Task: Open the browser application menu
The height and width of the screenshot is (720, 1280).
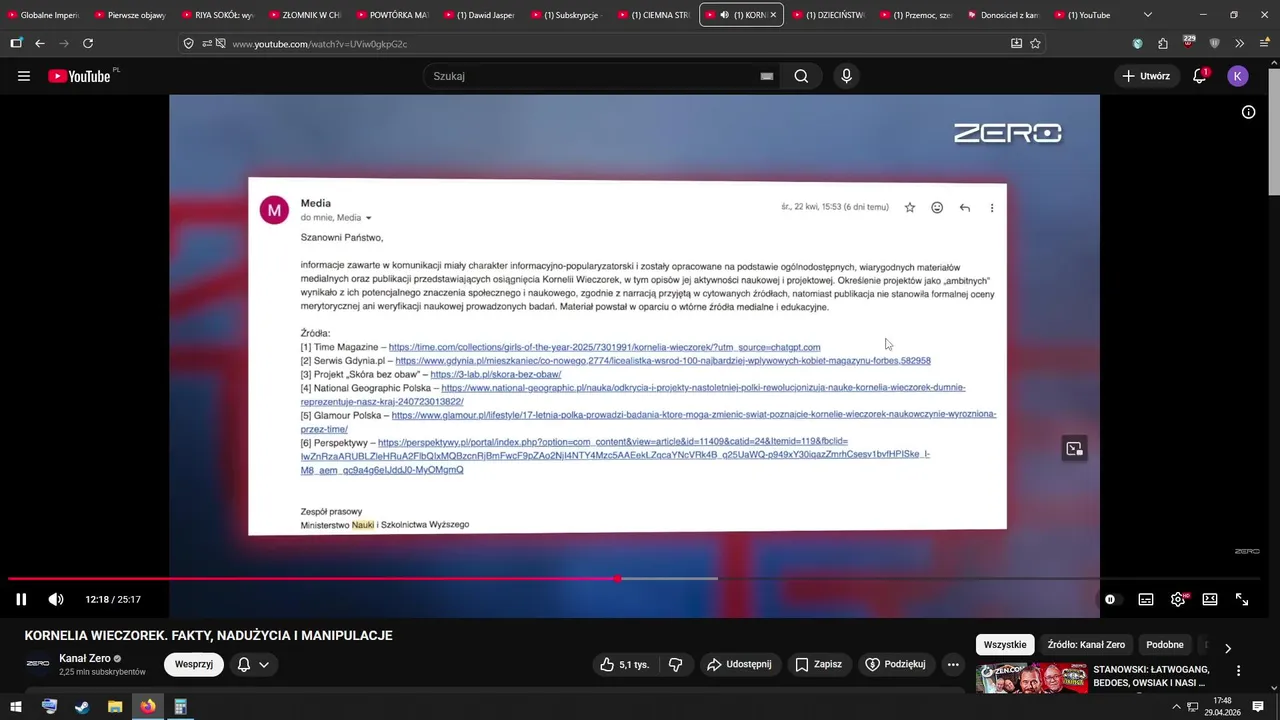Action: [x=1264, y=43]
